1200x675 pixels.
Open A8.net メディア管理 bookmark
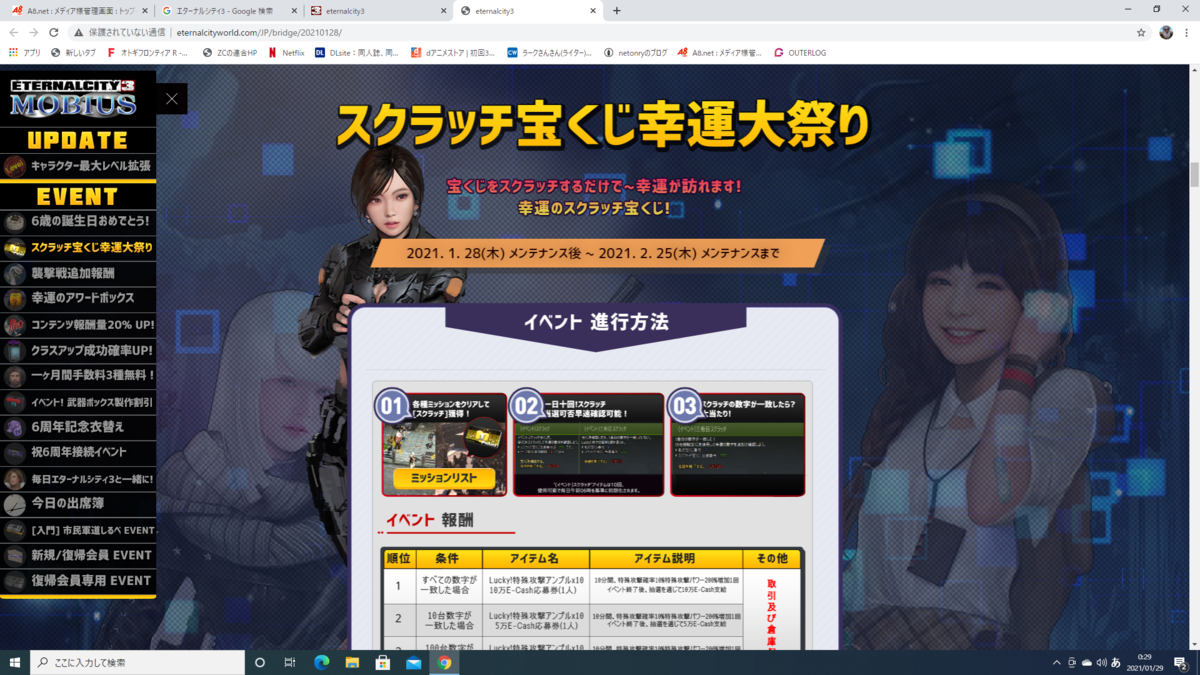click(721, 52)
